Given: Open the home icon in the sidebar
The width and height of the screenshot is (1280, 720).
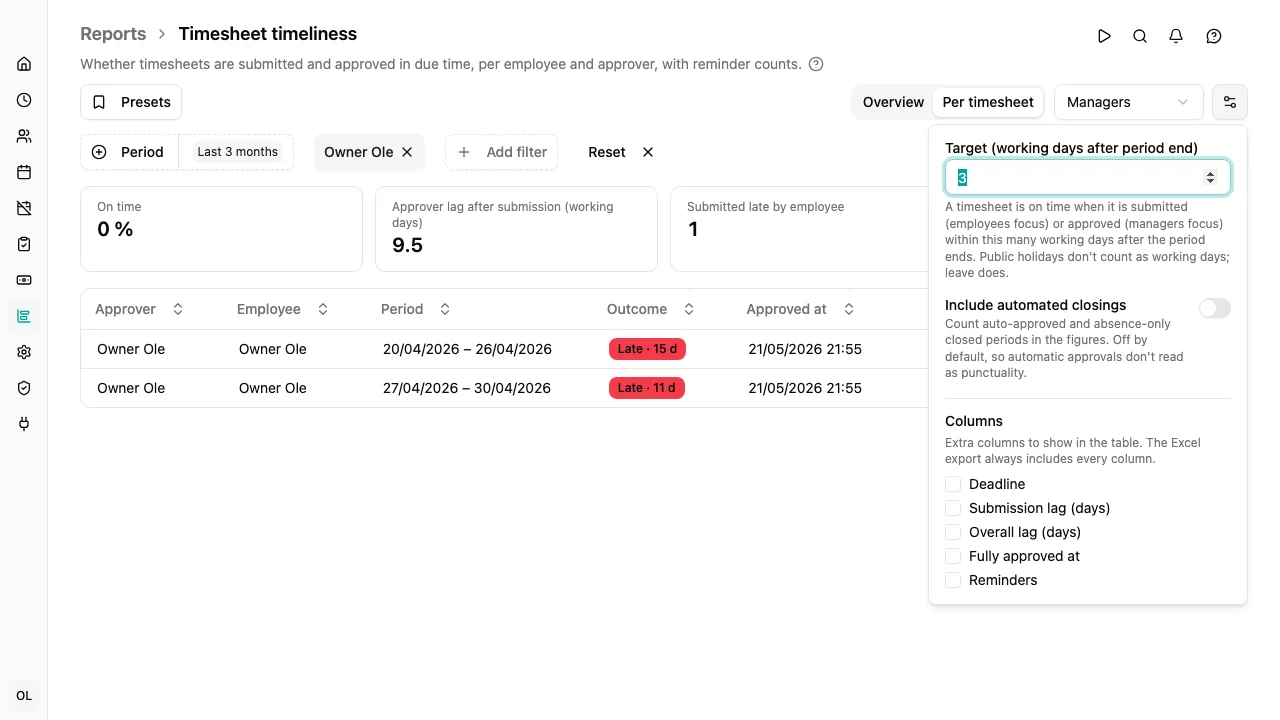Looking at the screenshot, I should (24, 64).
